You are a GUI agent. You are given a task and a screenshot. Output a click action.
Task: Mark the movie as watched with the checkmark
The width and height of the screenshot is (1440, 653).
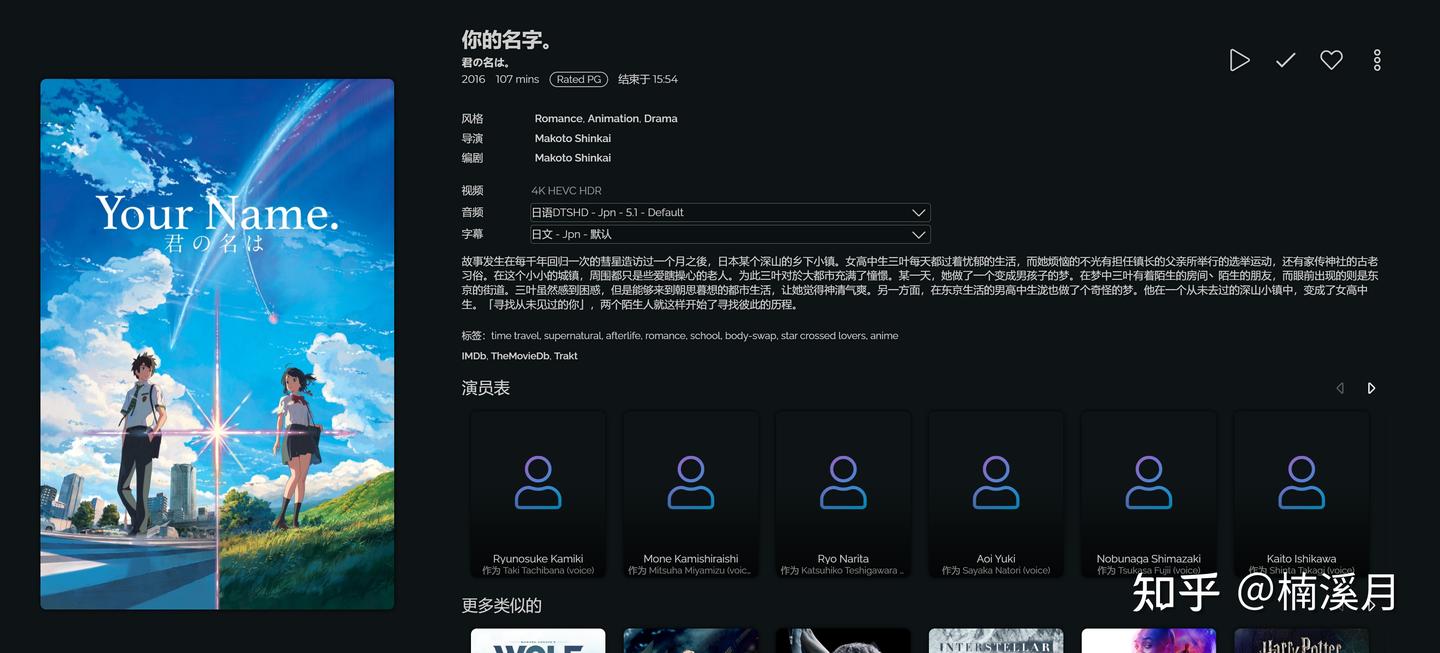[x=1283, y=58]
